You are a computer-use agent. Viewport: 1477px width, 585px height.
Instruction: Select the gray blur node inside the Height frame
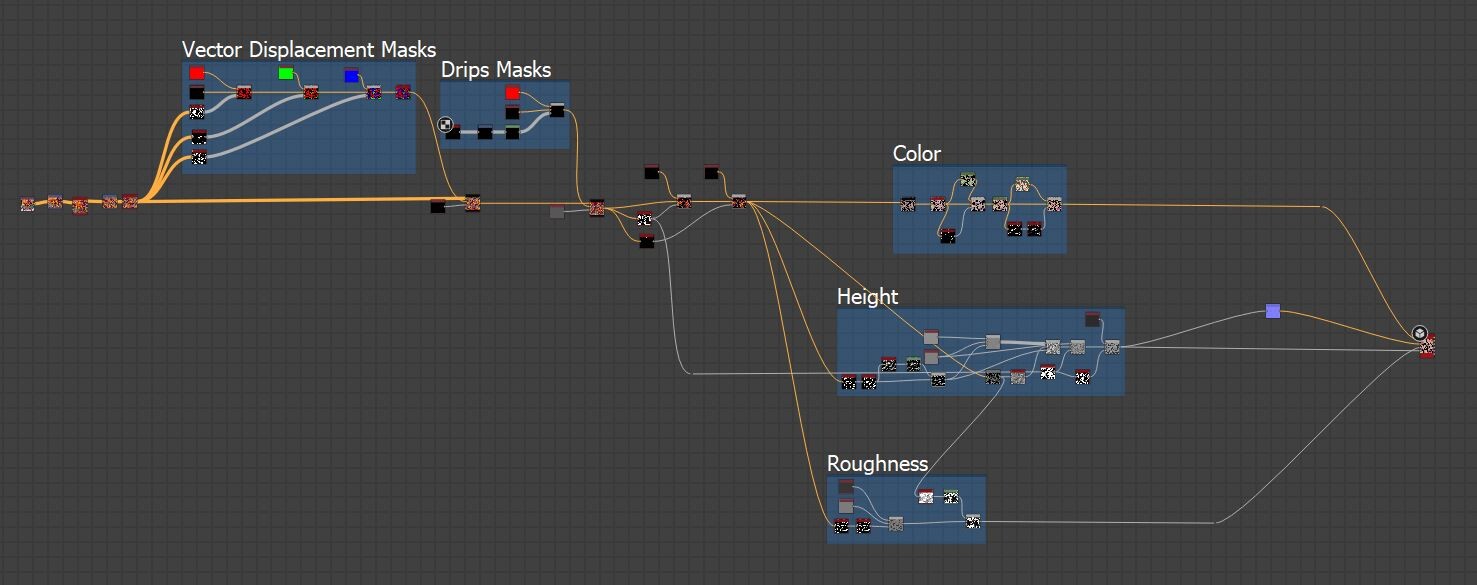[992, 342]
